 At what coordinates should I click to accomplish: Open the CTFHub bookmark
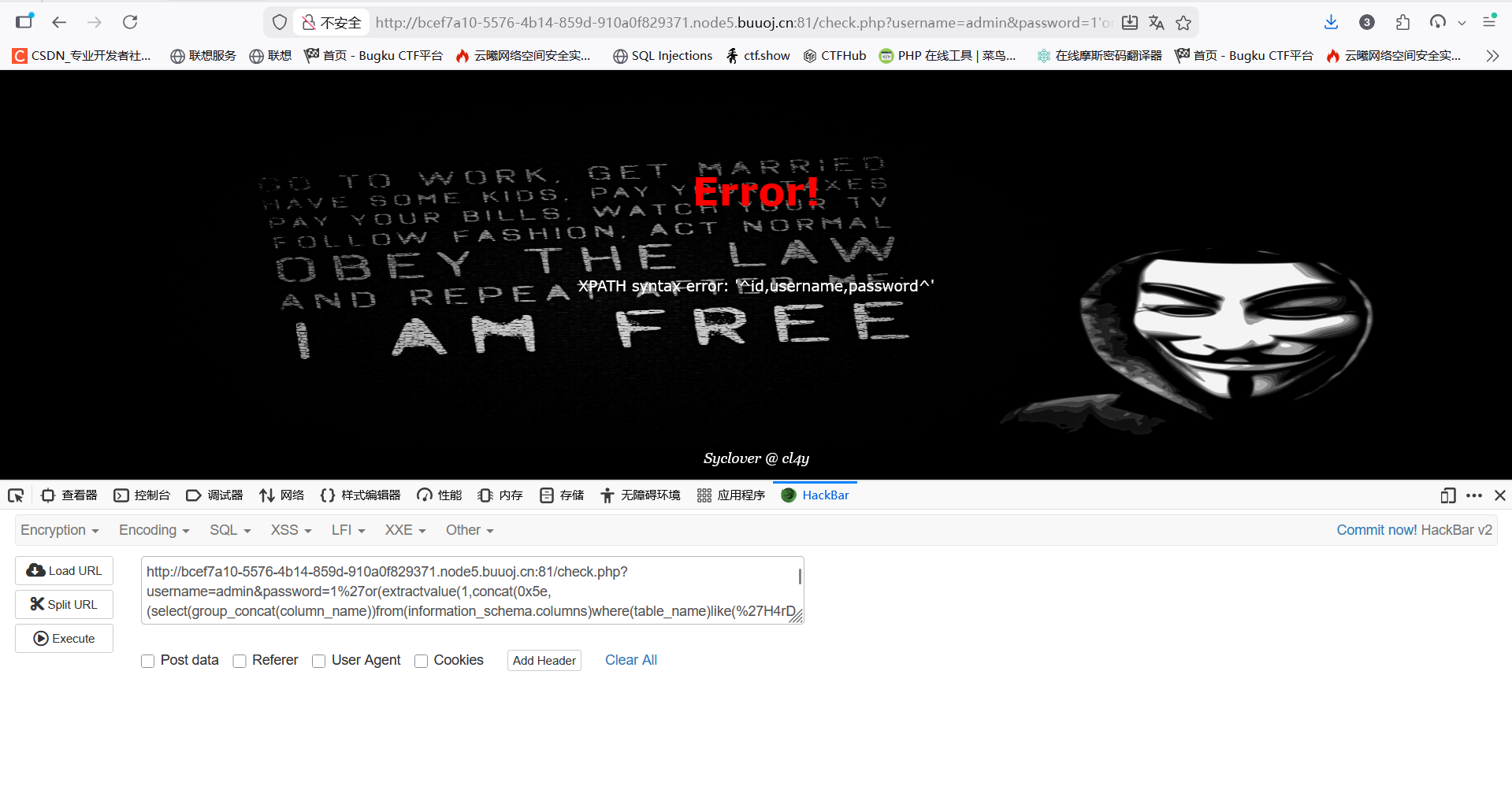[834, 56]
